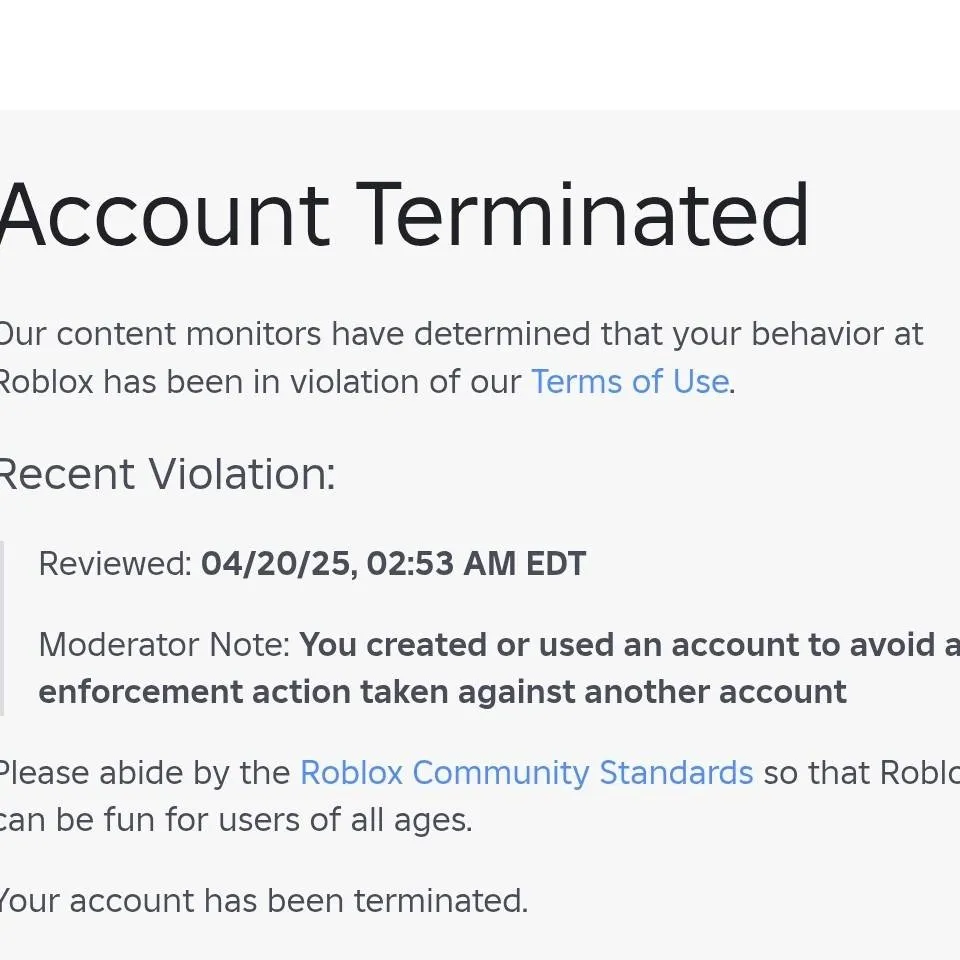
Task: Open the Roblox Community Standards link
Action: 526,773
